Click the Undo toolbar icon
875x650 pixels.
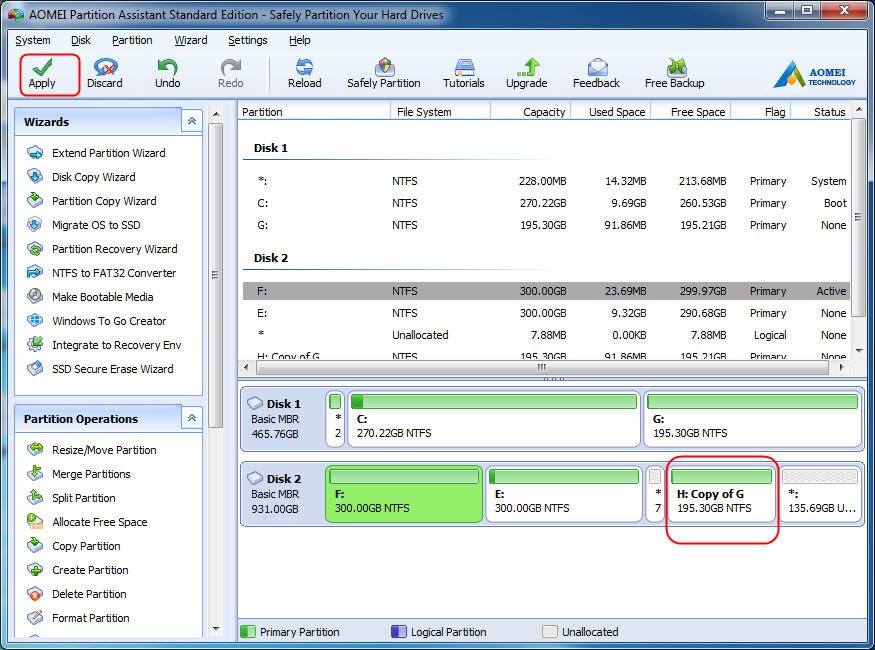click(167, 73)
